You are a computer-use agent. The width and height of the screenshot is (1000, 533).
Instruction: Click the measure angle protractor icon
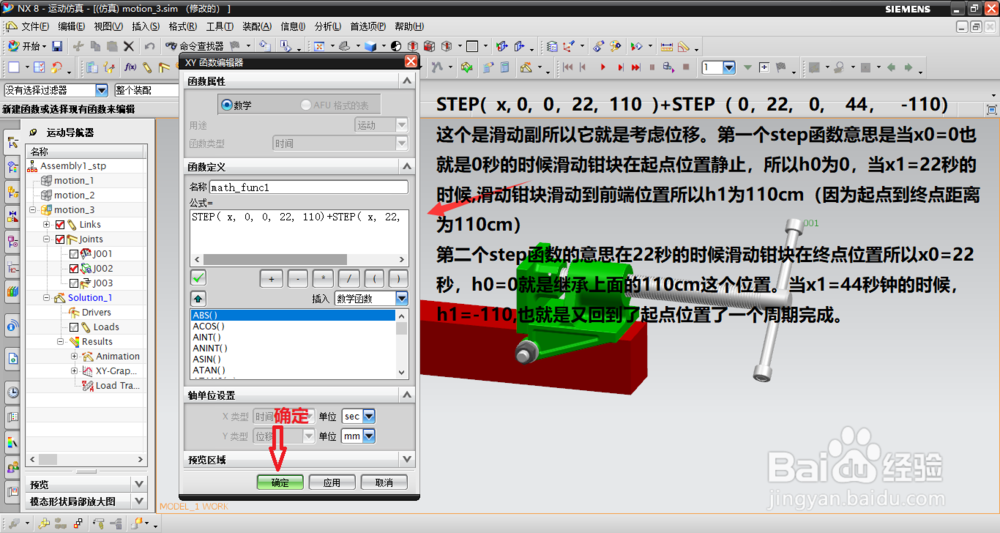pyautogui.click(x=684, y=46)
